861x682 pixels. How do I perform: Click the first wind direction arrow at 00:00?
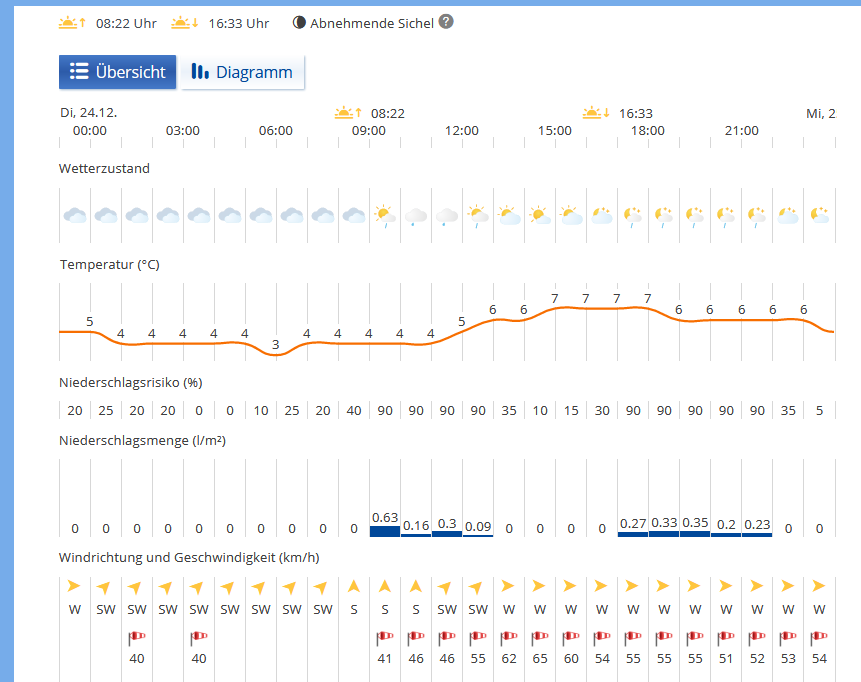tap(75, 586)
